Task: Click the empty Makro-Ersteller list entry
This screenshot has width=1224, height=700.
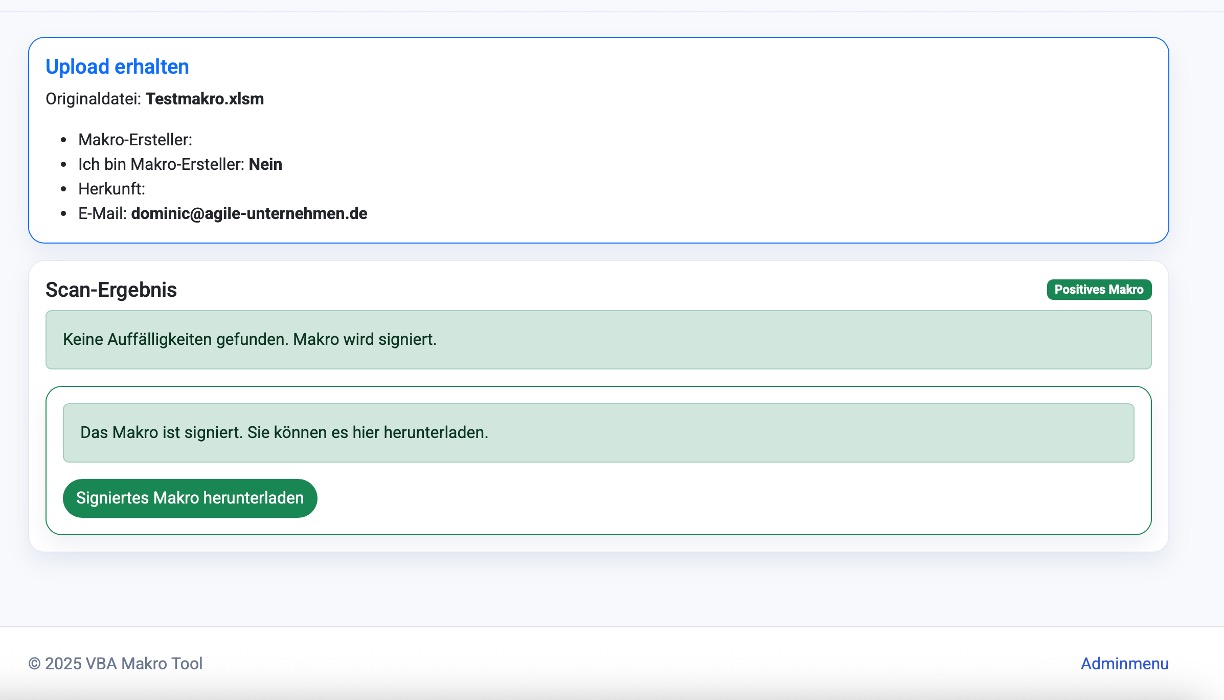Action: pyautogui.click(x=135, y=140)
